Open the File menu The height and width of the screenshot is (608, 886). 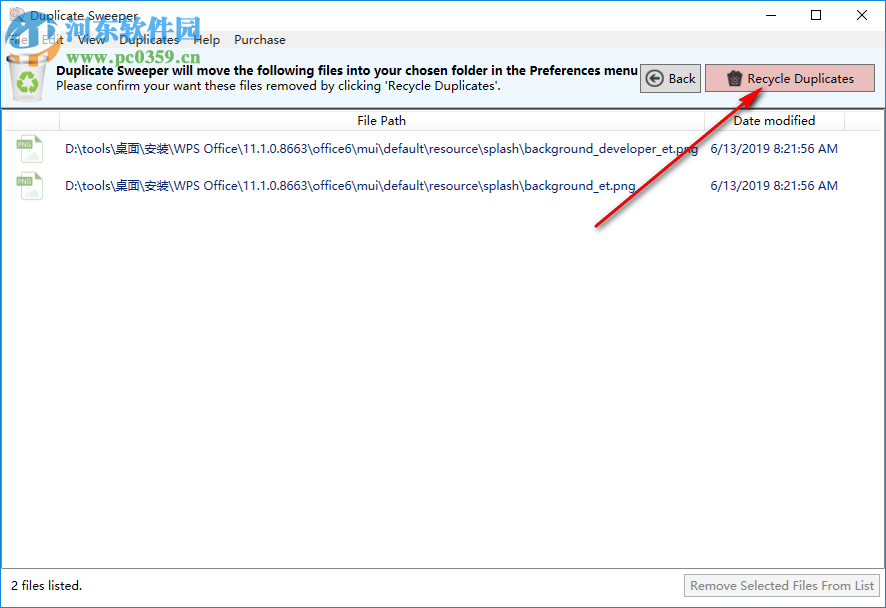pos(18,40)
